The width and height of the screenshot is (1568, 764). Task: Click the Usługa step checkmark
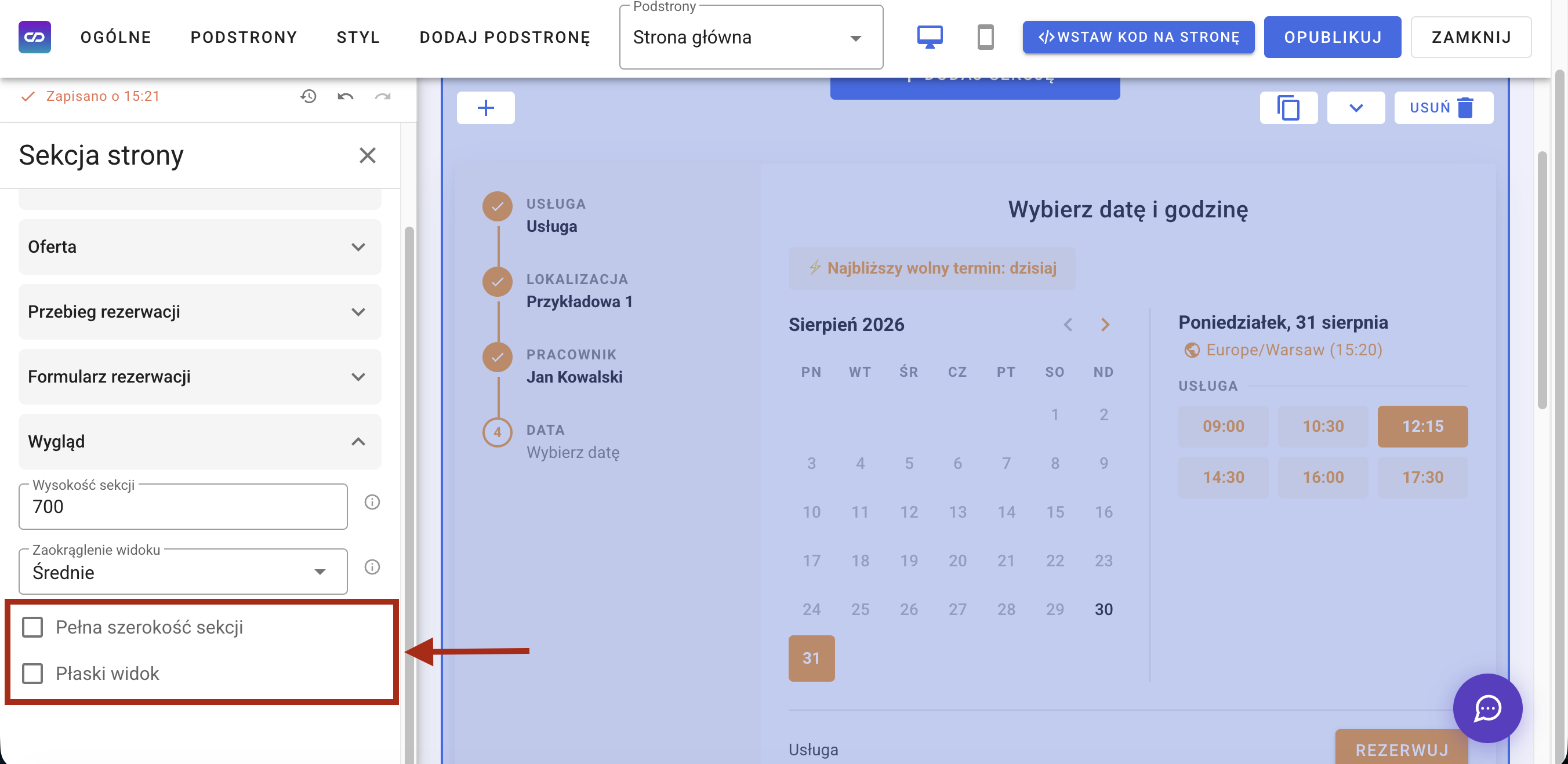point(498,207)
